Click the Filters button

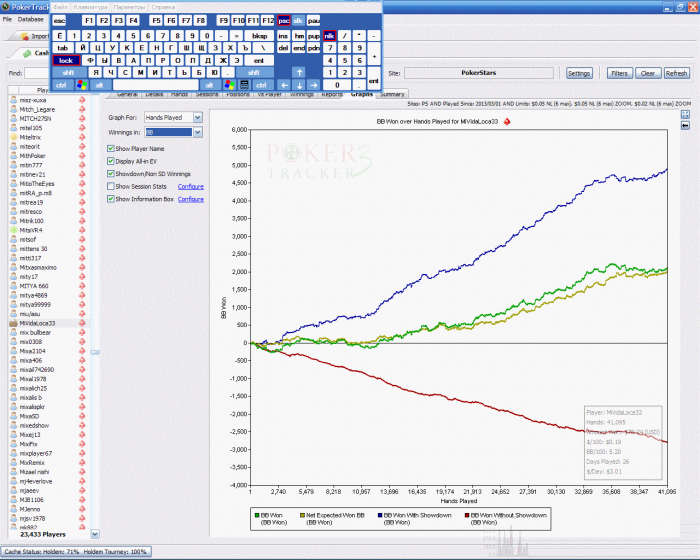[619, 73]
